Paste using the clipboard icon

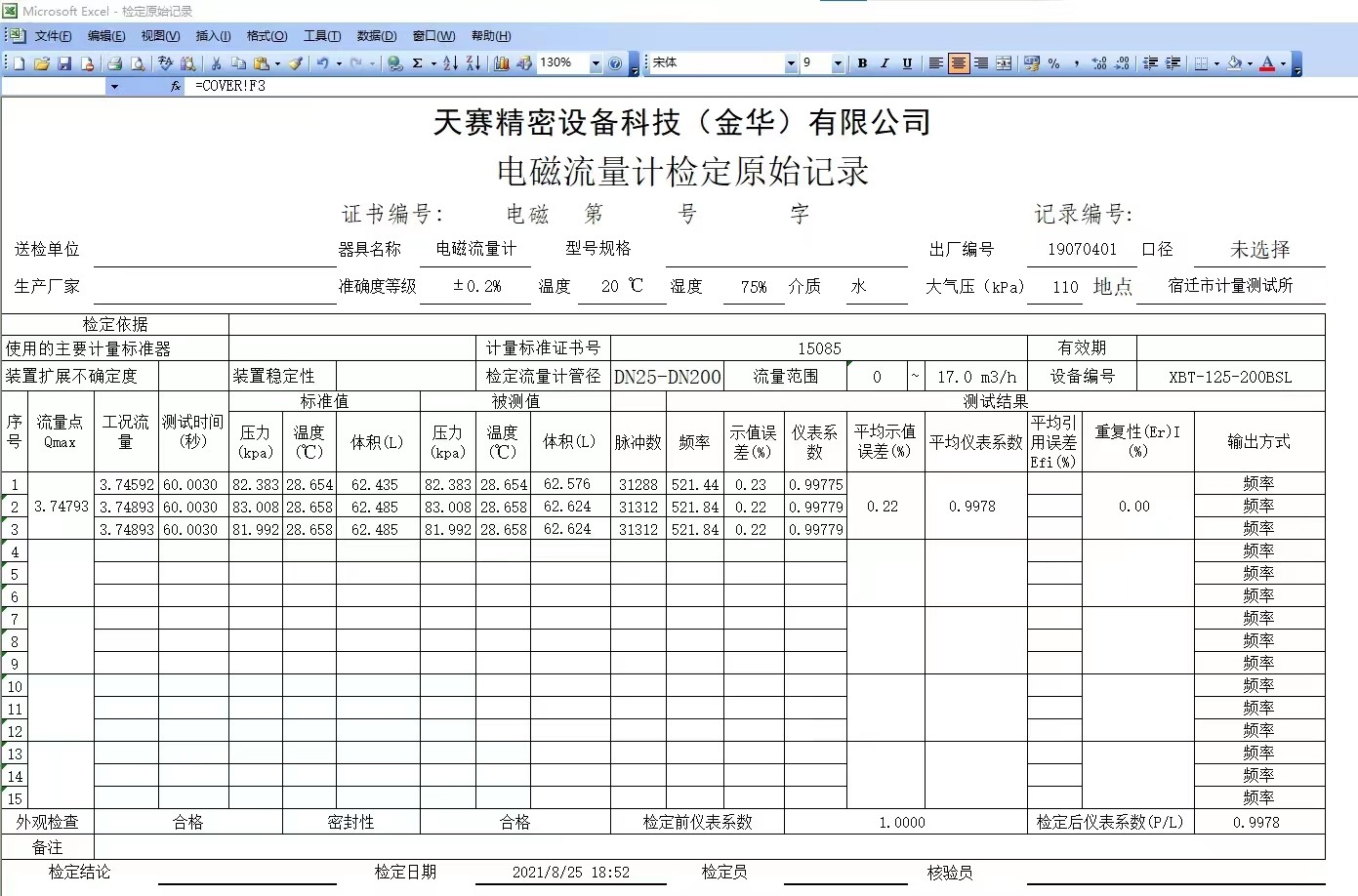click(x=262, y=63)
